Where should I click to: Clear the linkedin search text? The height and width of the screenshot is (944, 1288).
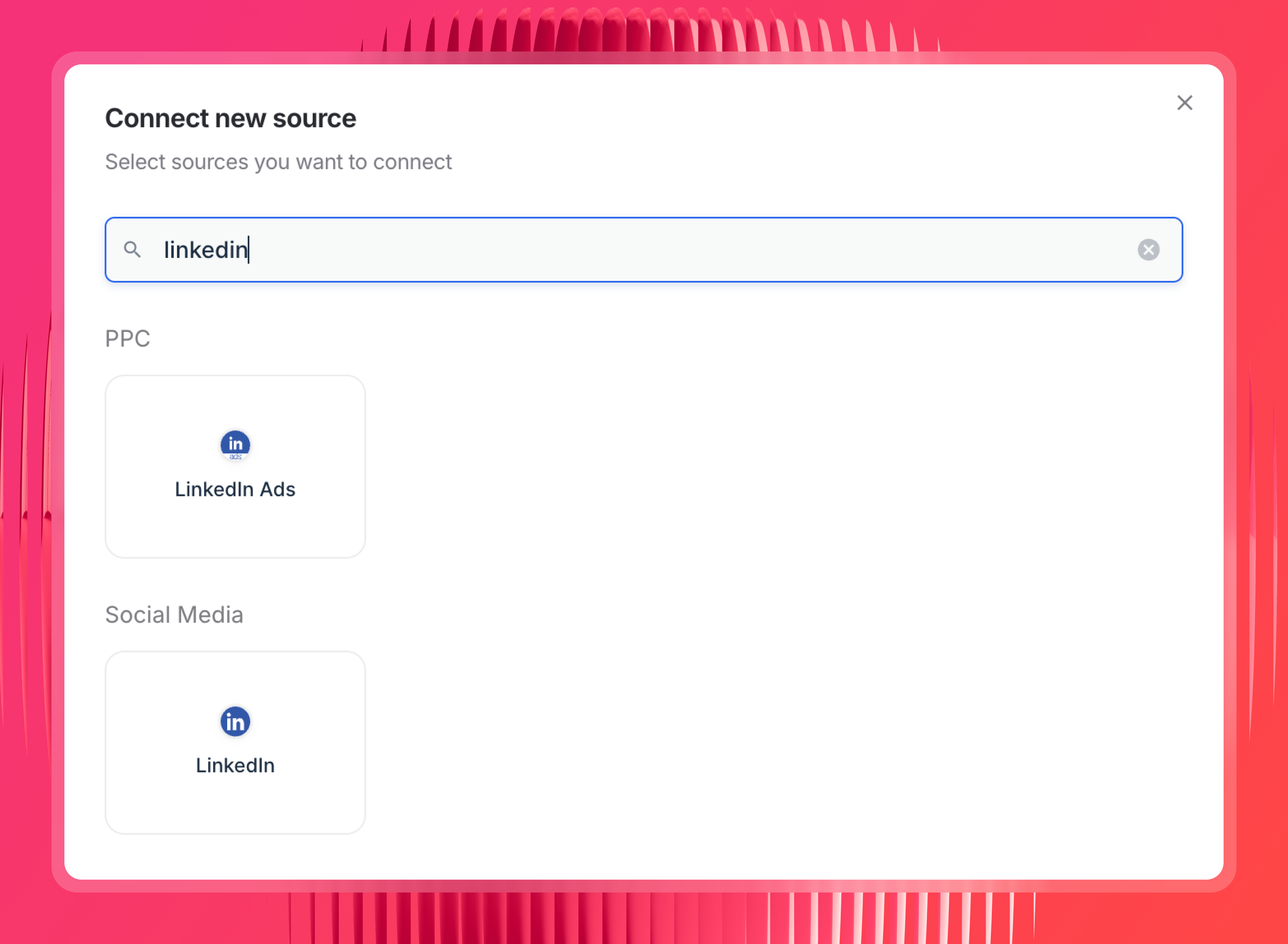[x=1148, y=250]
